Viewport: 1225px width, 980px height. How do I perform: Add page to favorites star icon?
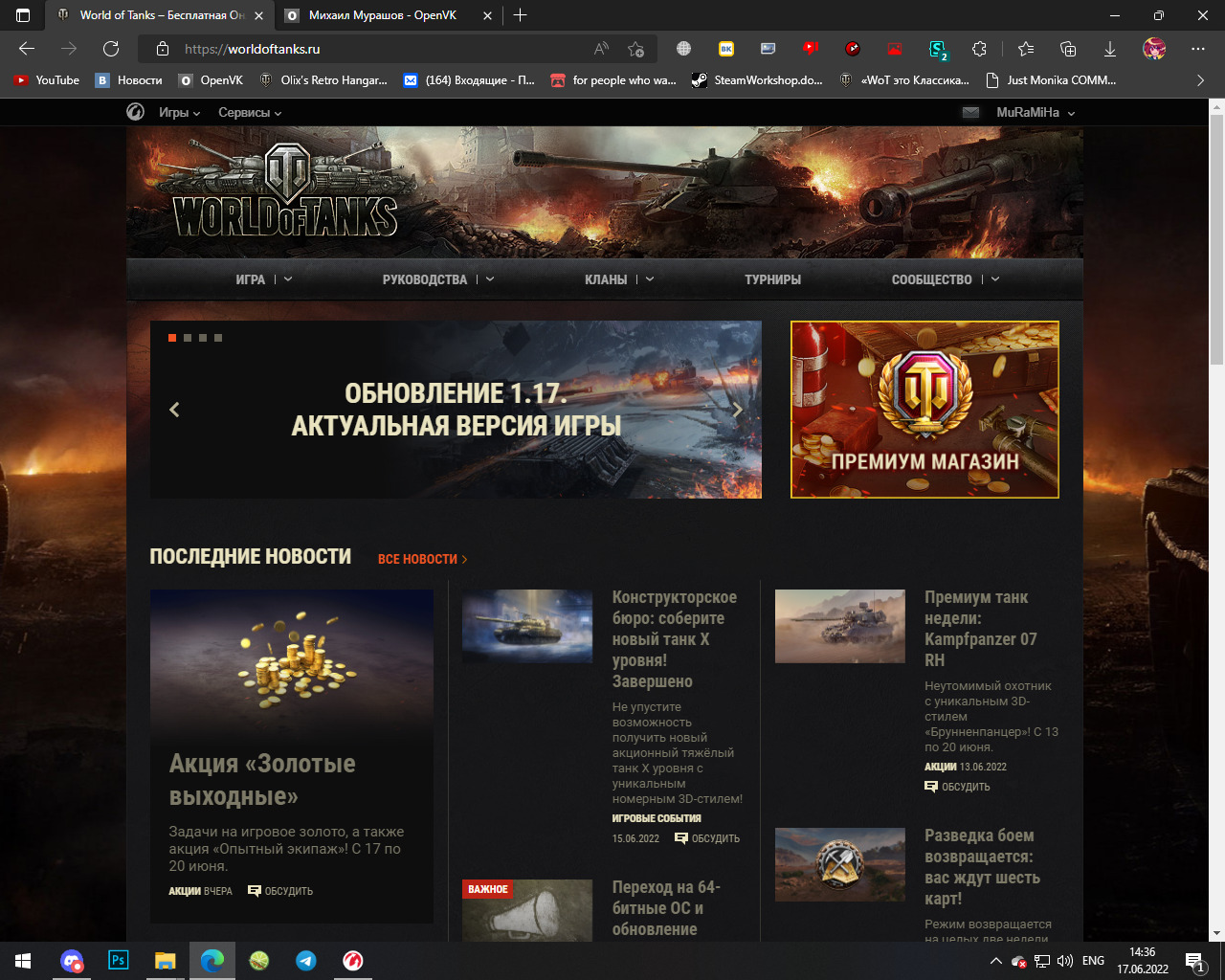coord(635,49)
